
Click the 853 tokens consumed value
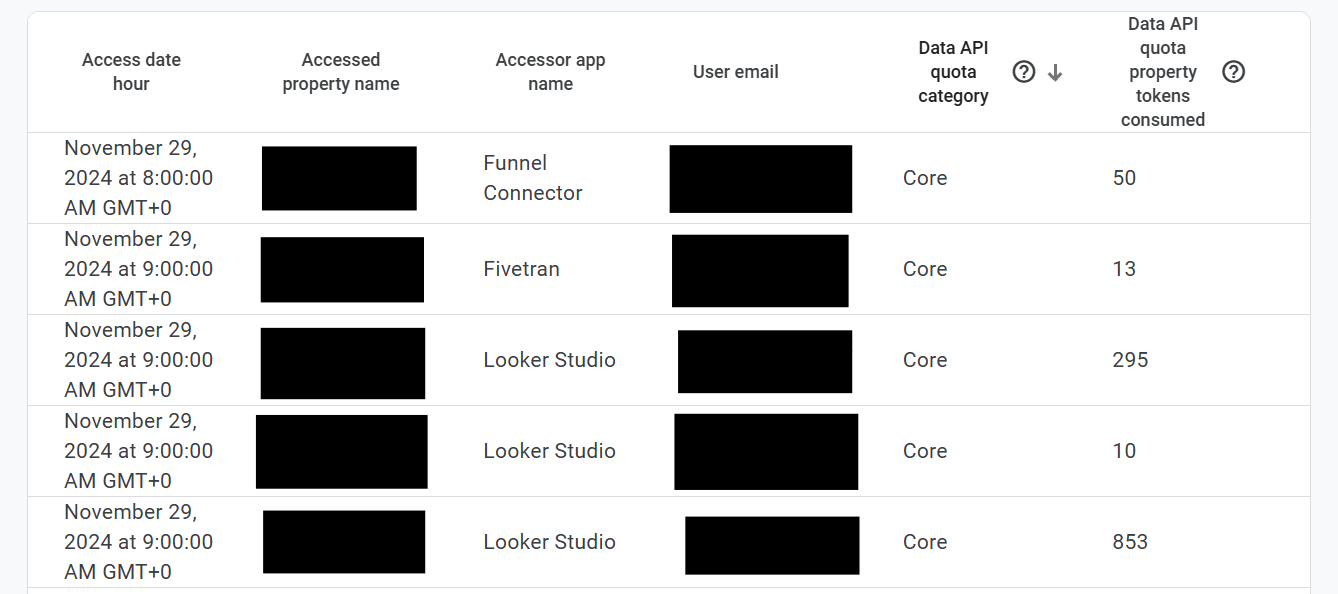[x=1130, y=542]
